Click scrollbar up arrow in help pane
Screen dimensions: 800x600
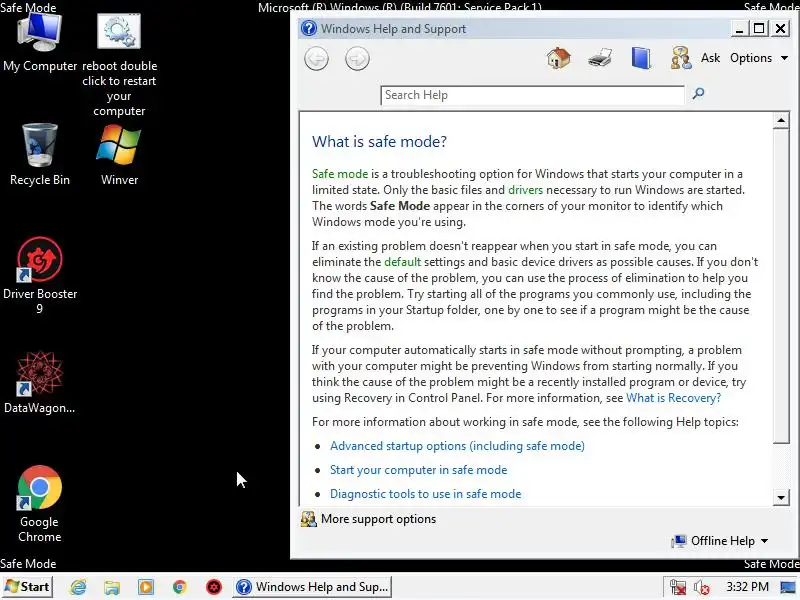coord(781,120)
